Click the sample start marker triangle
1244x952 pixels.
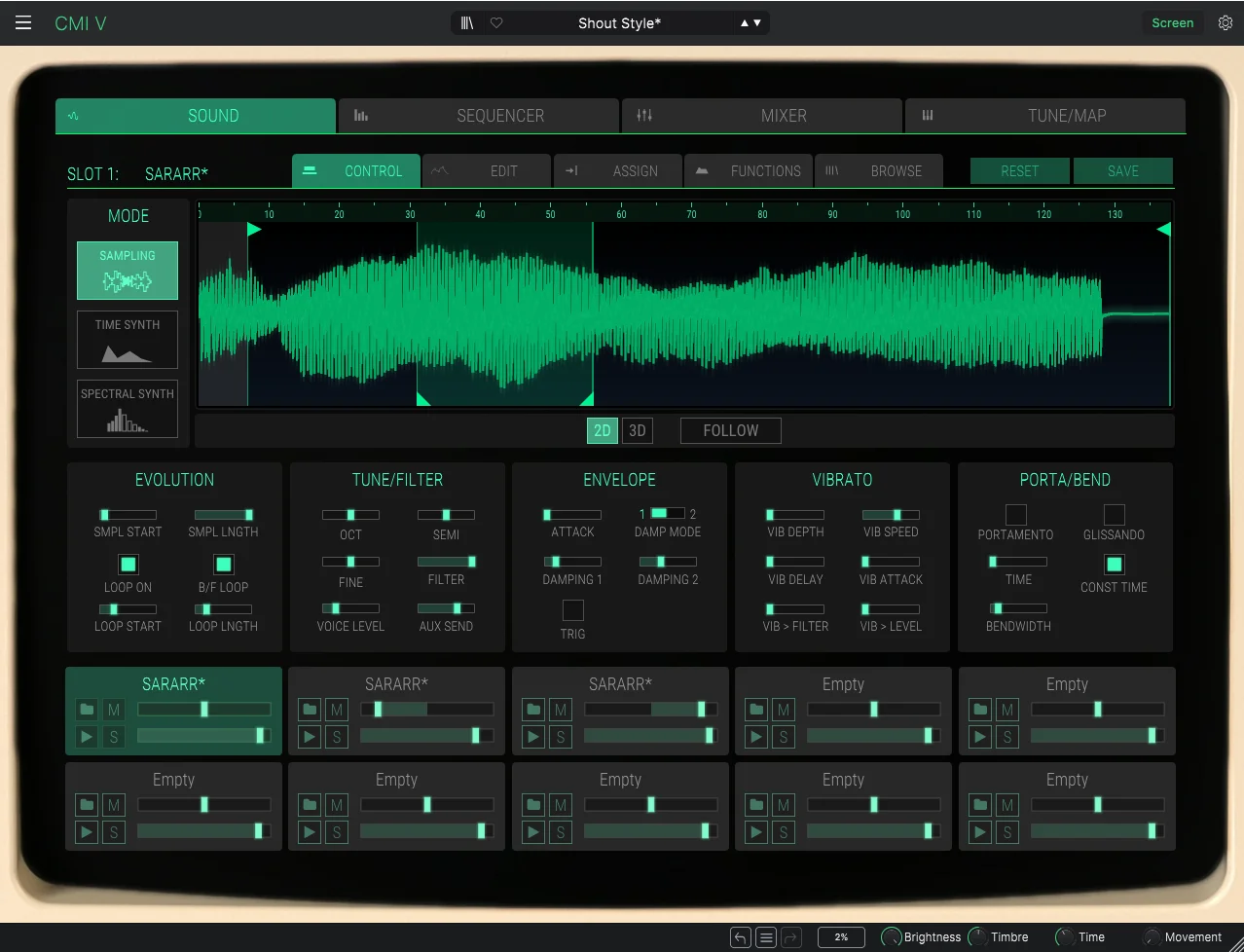254,229
